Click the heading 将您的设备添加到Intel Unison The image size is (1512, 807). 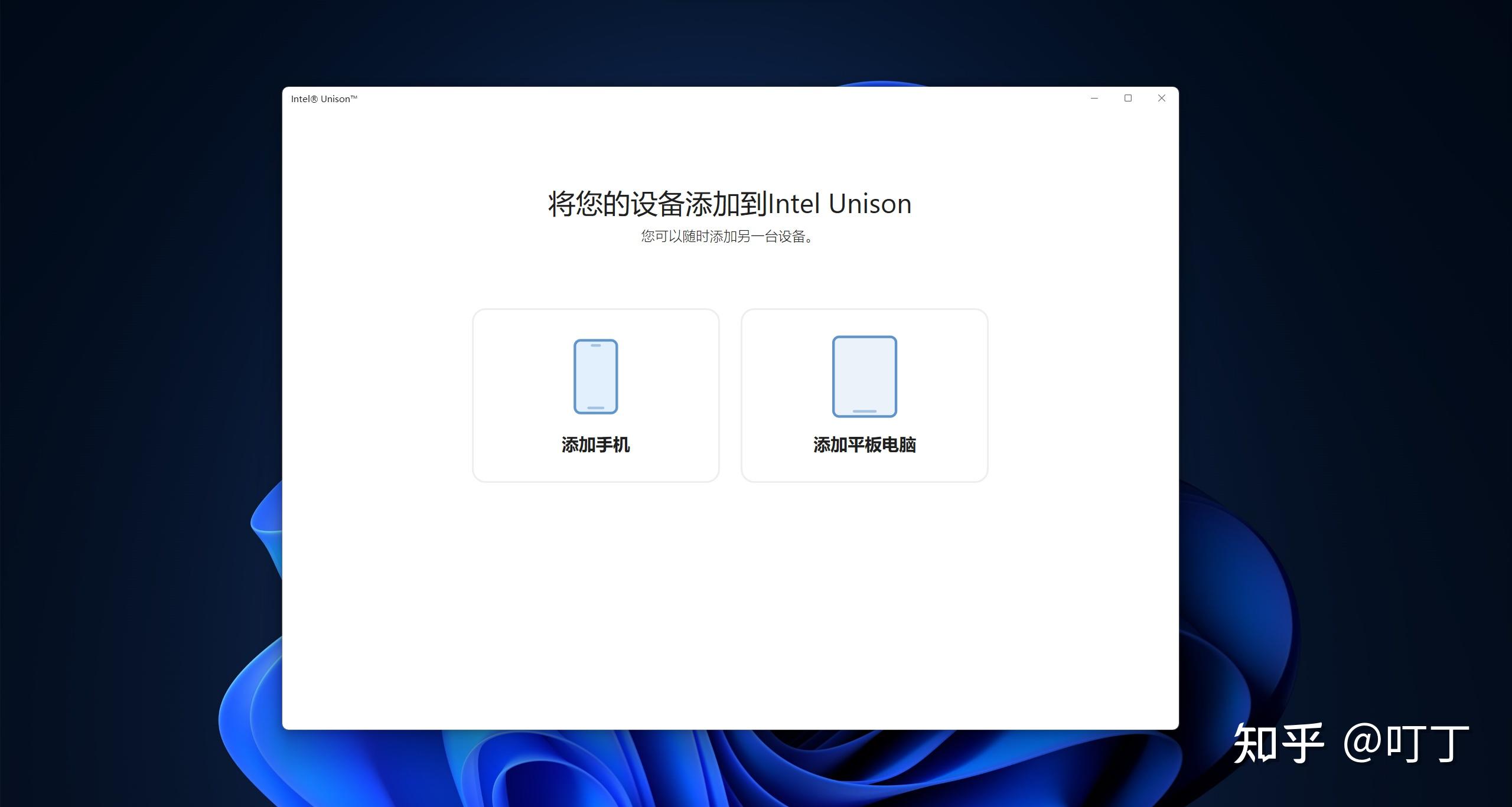[729, 203]
